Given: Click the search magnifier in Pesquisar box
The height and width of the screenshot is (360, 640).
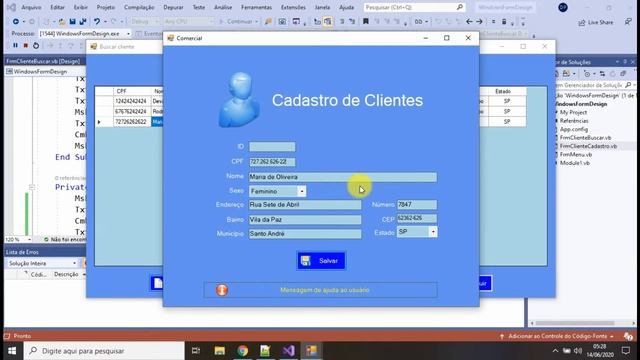Looking at the screenshot, I should [460, 7].
